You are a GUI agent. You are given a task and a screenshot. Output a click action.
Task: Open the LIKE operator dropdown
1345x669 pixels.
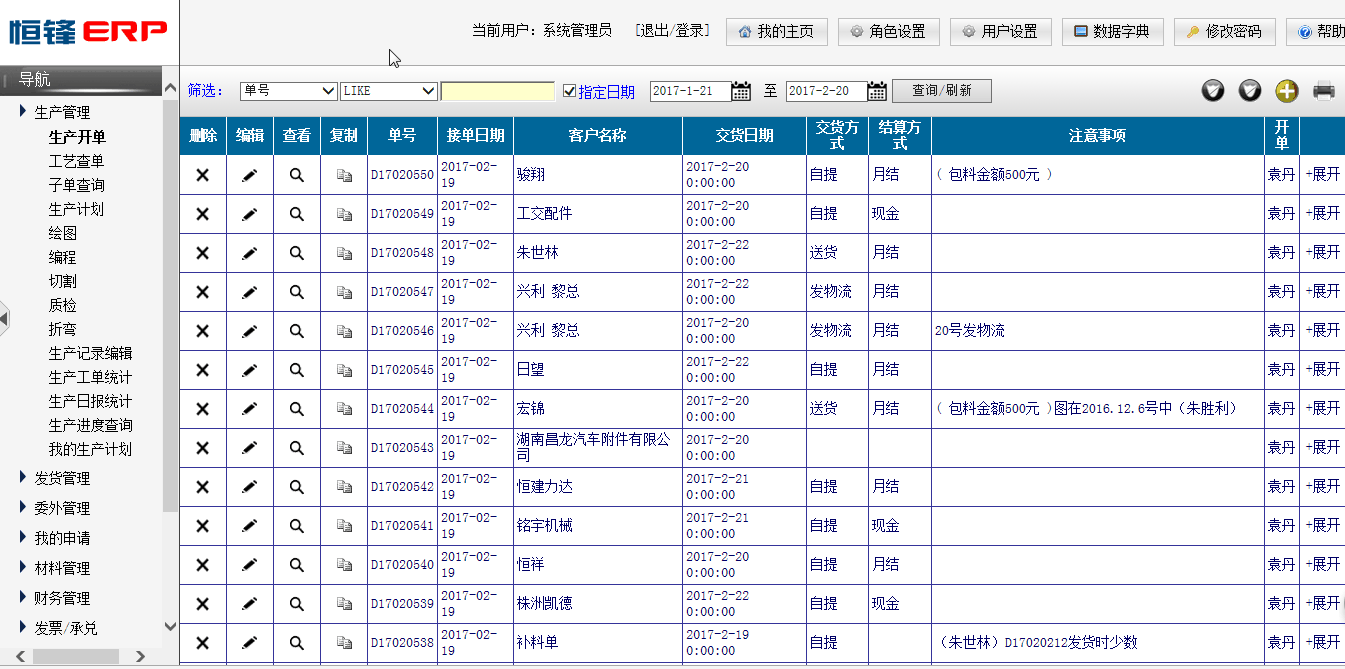(389, 91)
